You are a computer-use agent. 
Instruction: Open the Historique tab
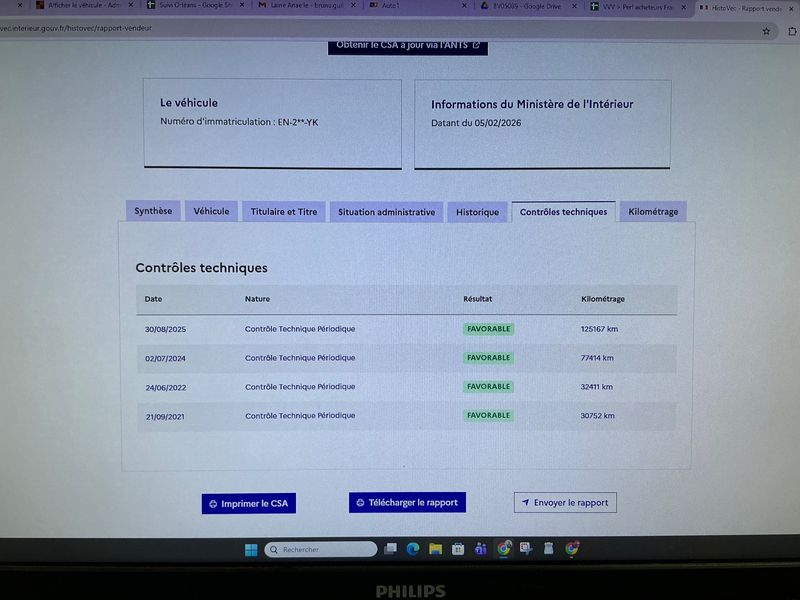478,212
